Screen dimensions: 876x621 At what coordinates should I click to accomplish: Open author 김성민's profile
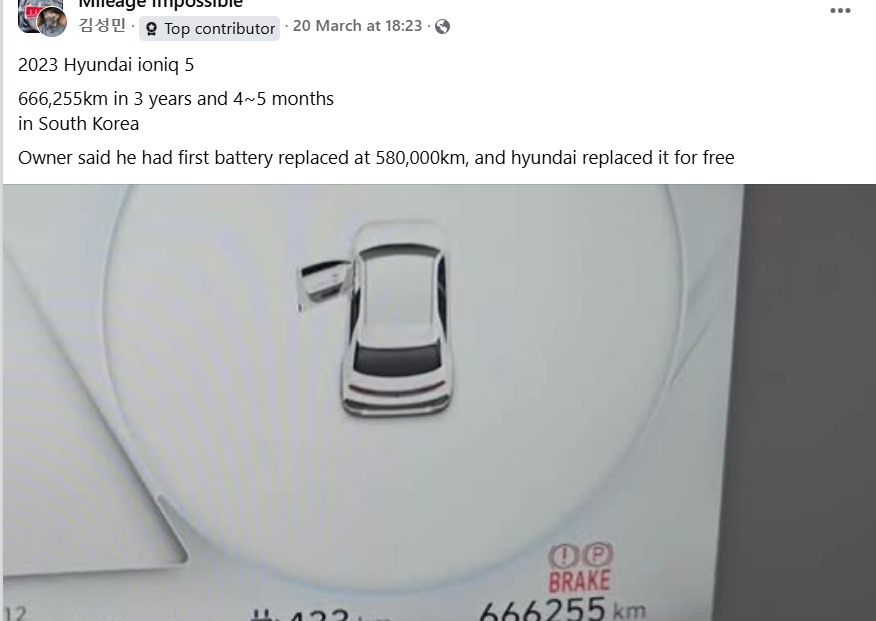click(x=102, y=26)
